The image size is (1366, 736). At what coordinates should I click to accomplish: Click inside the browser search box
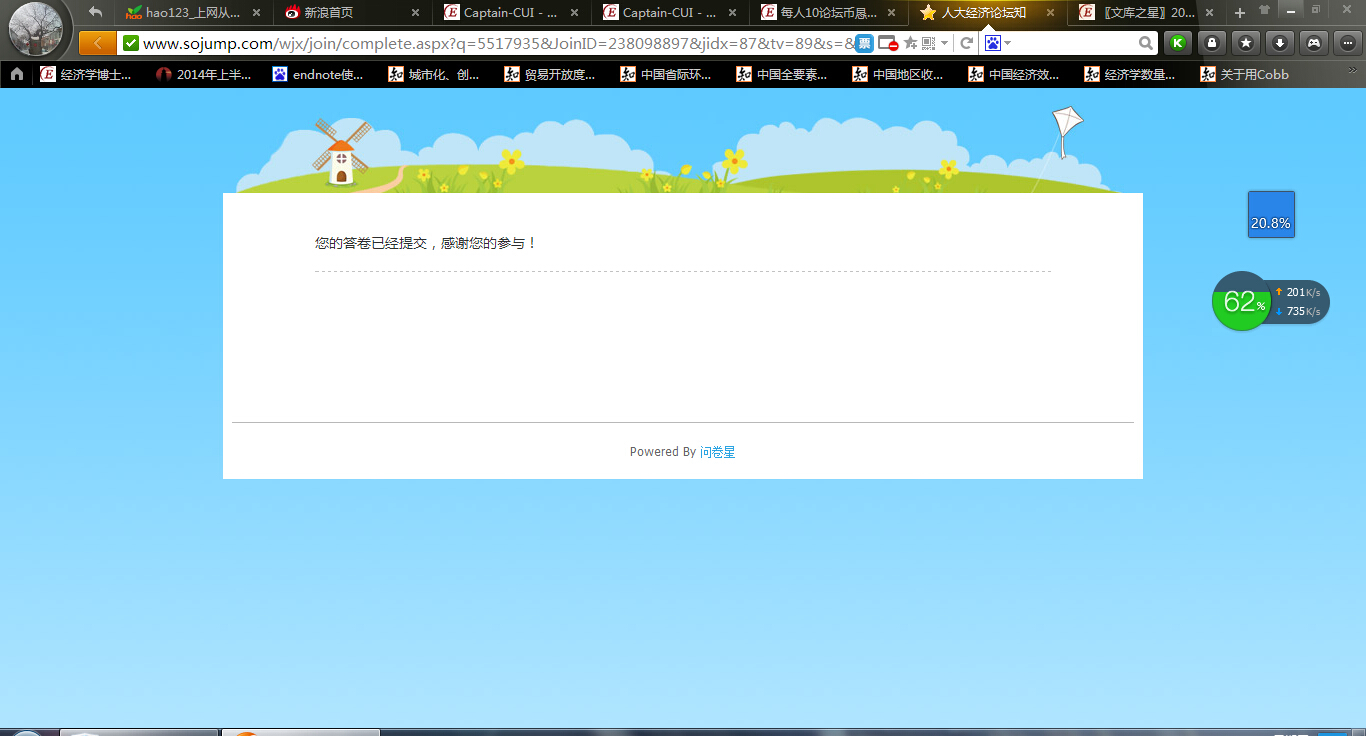(x=1075, y=43)
